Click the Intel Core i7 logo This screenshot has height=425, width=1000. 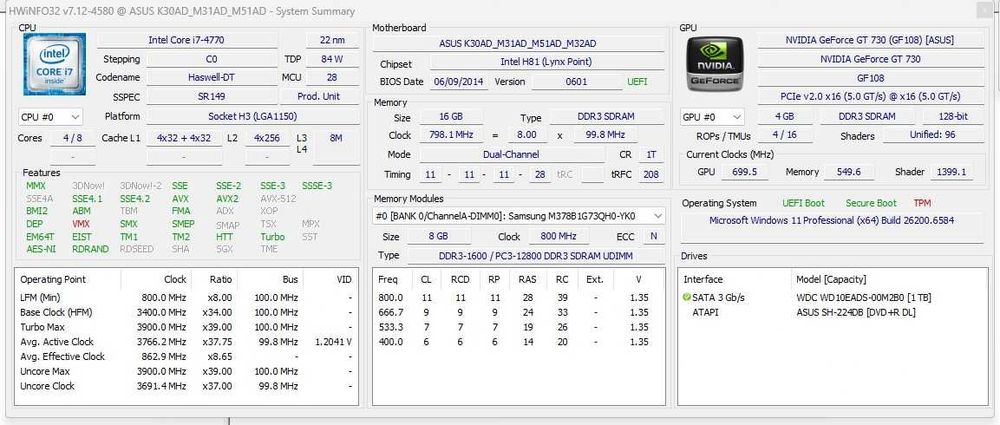point(55,64)
